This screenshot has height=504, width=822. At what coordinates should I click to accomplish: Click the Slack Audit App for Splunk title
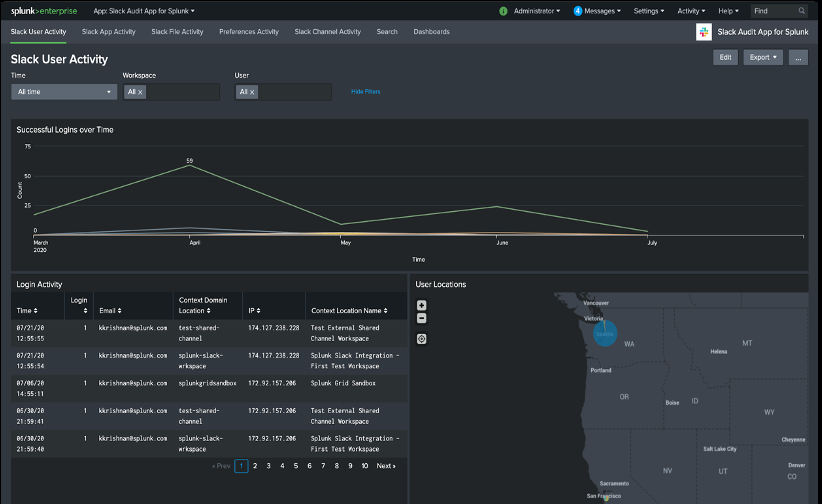pos(763,32)
